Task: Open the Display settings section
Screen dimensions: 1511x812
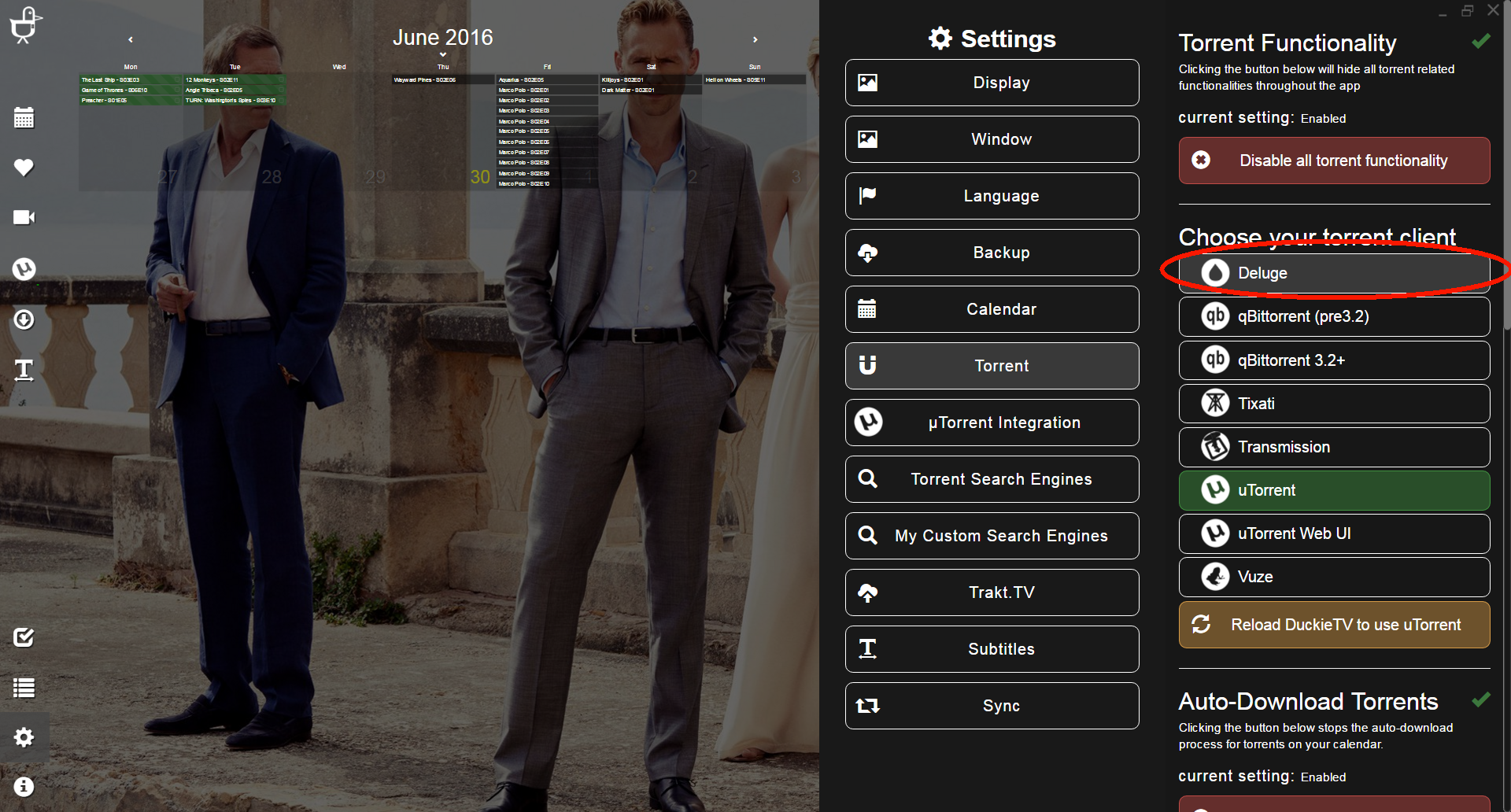Action: [992, 83]
